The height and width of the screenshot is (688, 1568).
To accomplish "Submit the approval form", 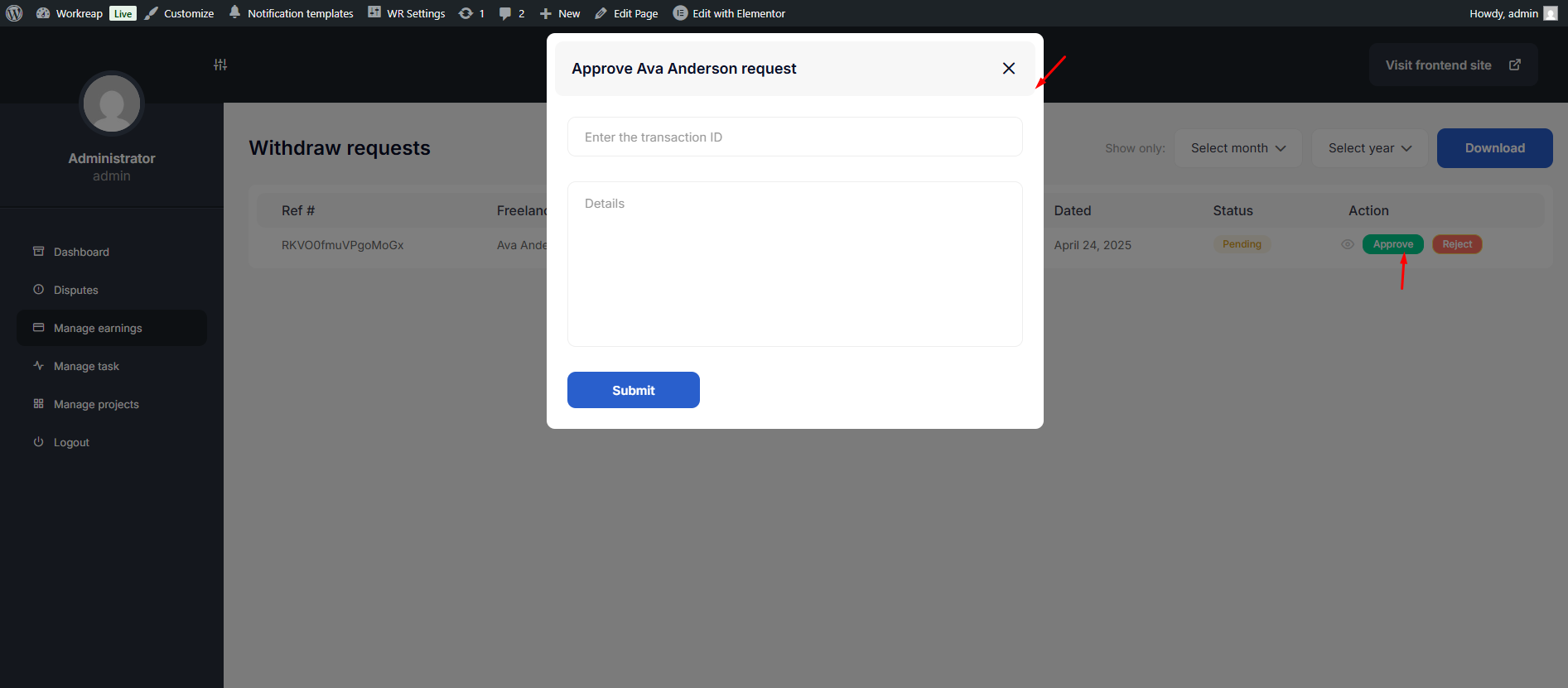I will click(x=633, y=390).
